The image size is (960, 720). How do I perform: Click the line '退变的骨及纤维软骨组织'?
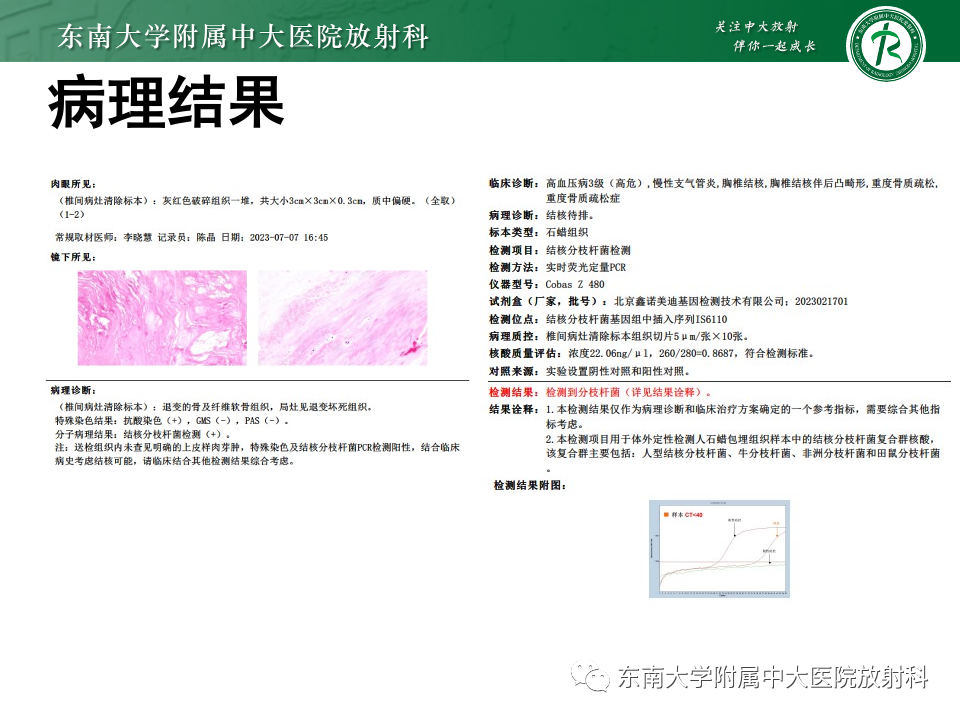216,407
